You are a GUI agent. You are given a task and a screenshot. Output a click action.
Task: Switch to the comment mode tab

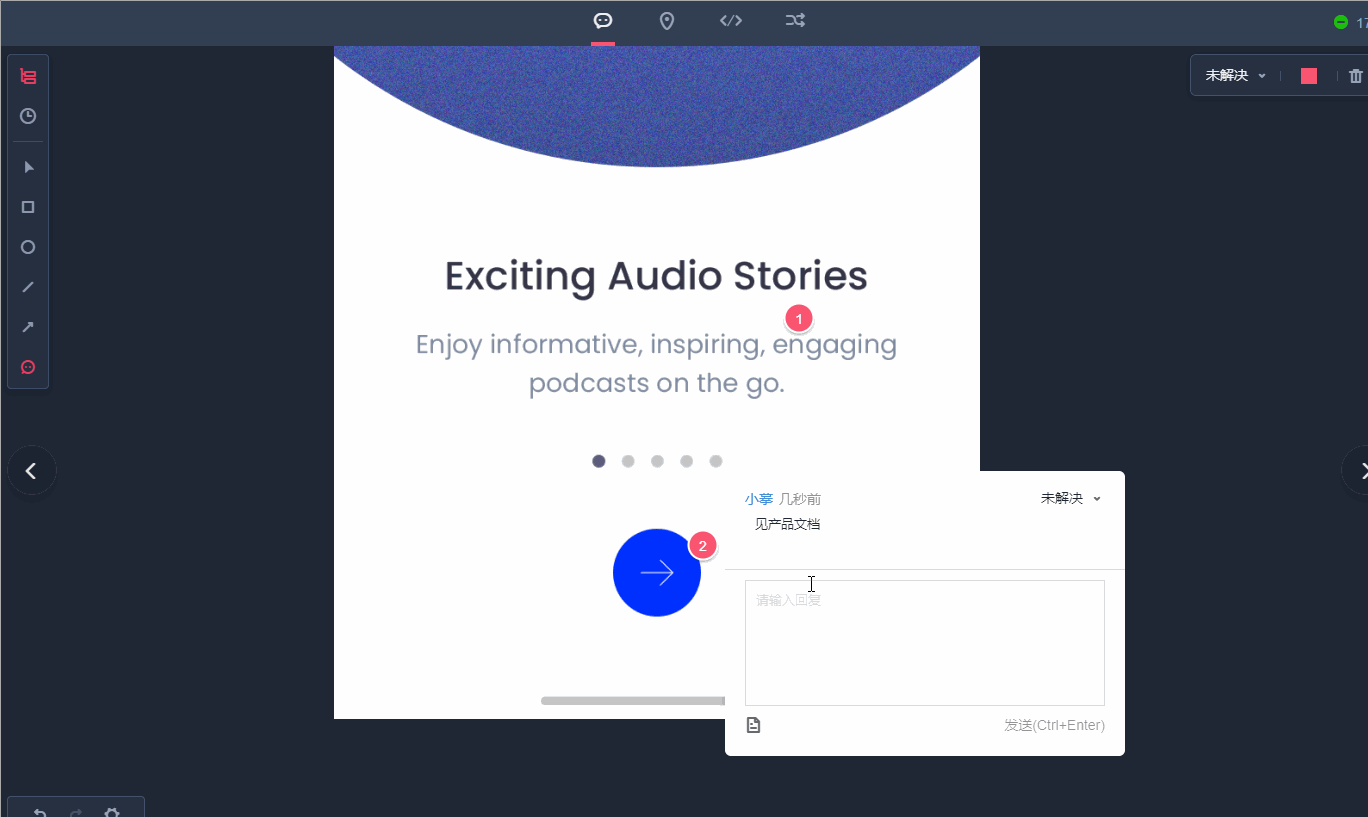603,21
